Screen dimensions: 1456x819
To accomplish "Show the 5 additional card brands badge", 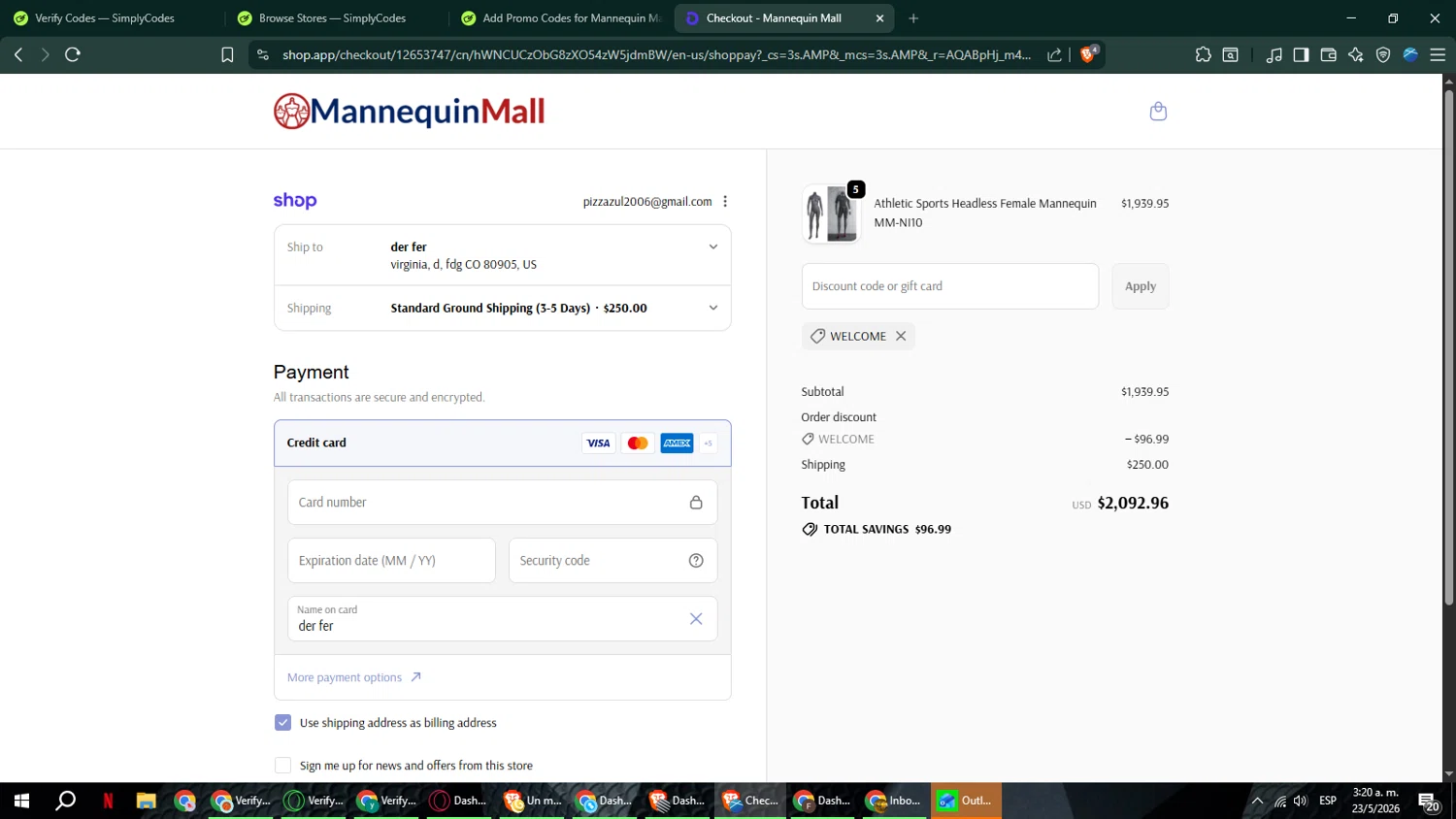I will tap(709, 443).
